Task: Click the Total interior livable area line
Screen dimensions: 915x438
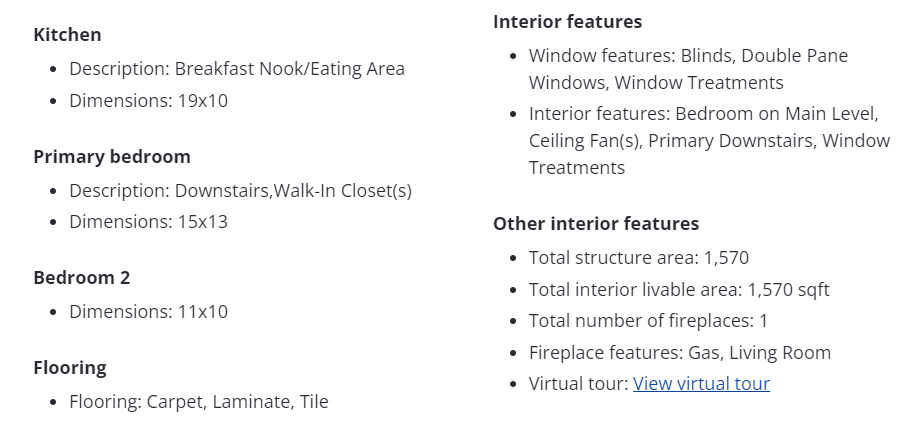Action: point(678,290)
